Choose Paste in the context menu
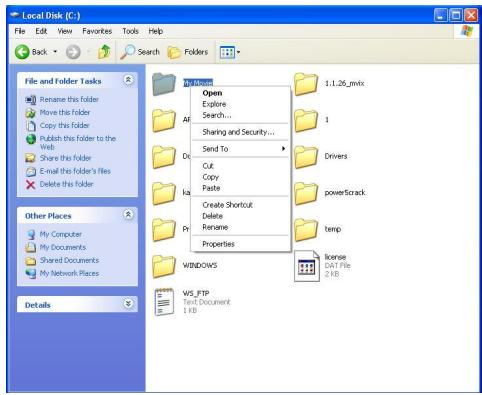 pyautogui.click(x=240, y=188)
